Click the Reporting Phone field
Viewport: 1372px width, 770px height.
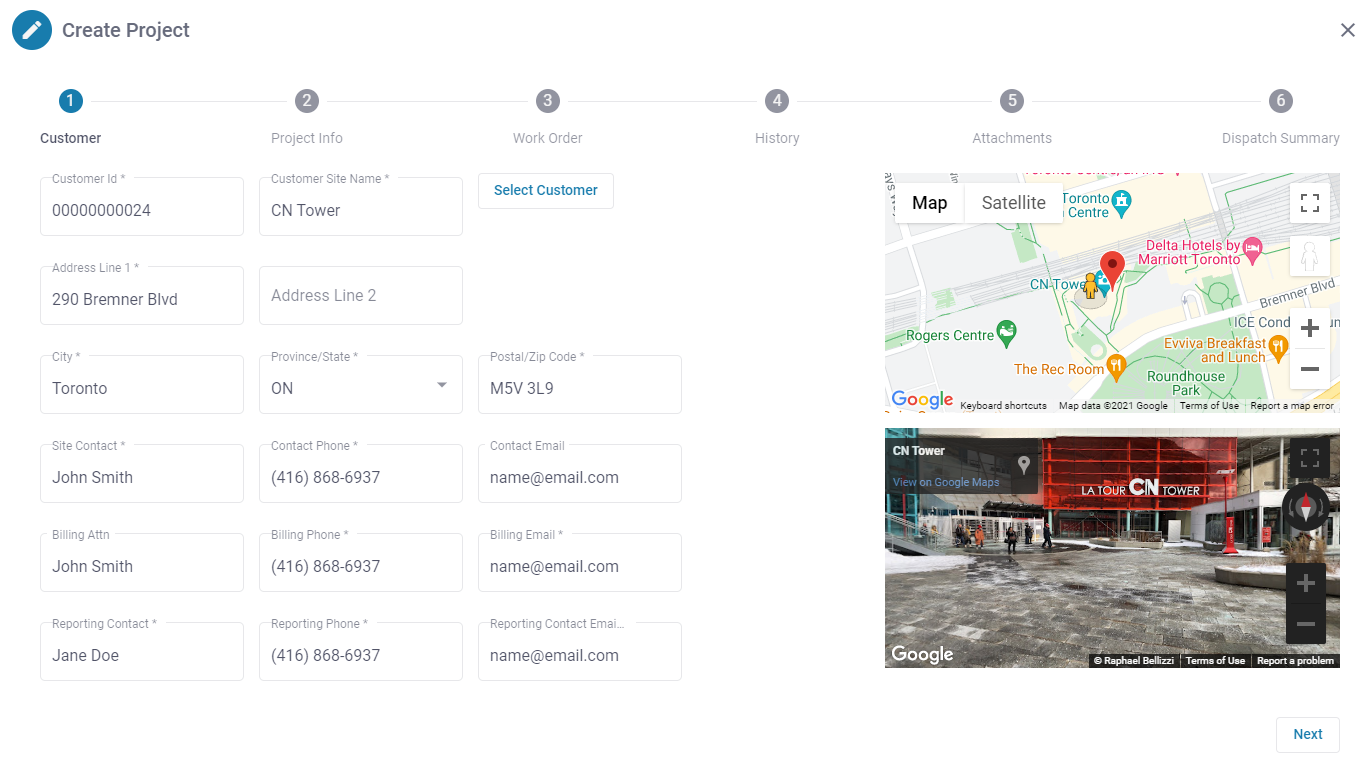click(x=361, y=652)
